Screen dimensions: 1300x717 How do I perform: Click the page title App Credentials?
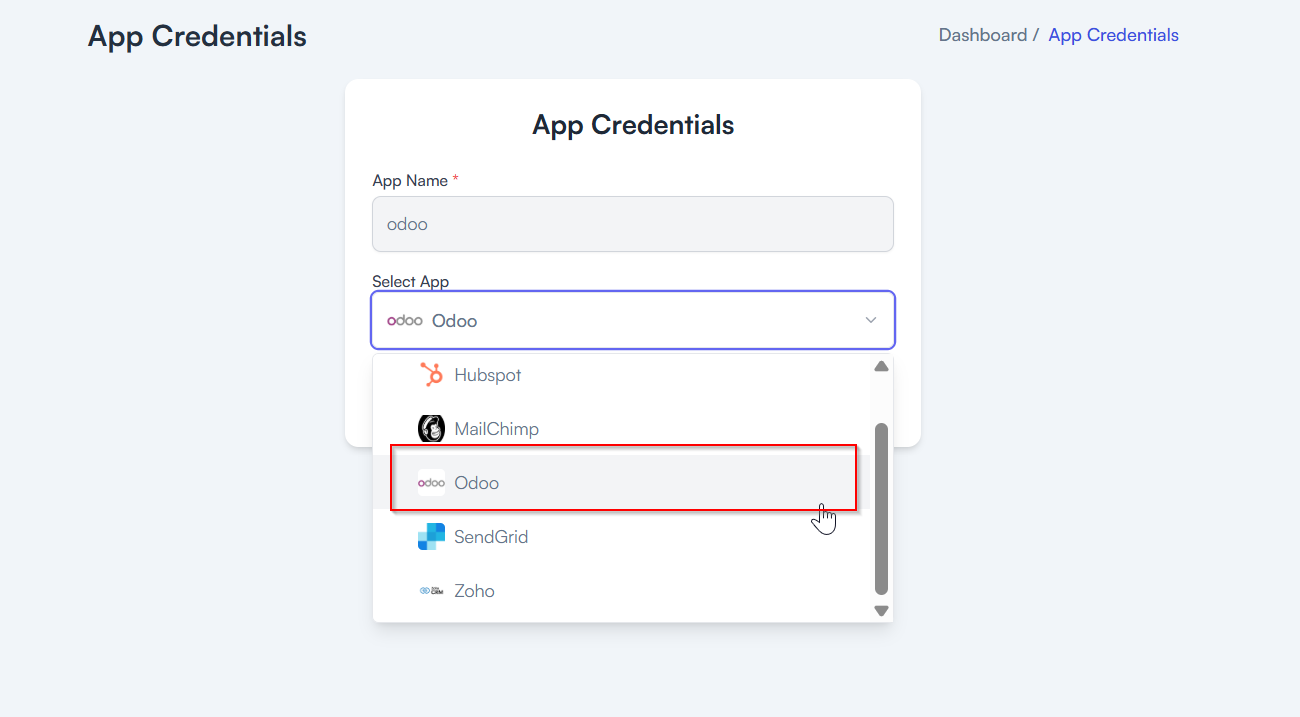[x=197, y=36]
